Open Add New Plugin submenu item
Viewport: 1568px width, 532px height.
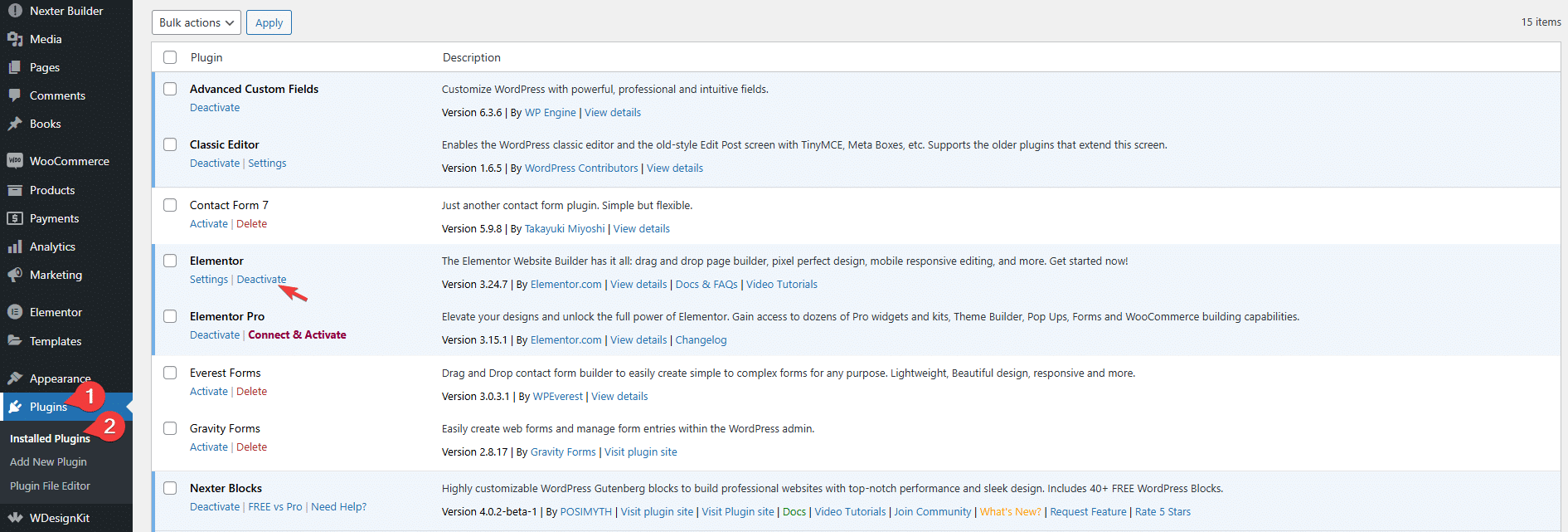pos(48,461)
